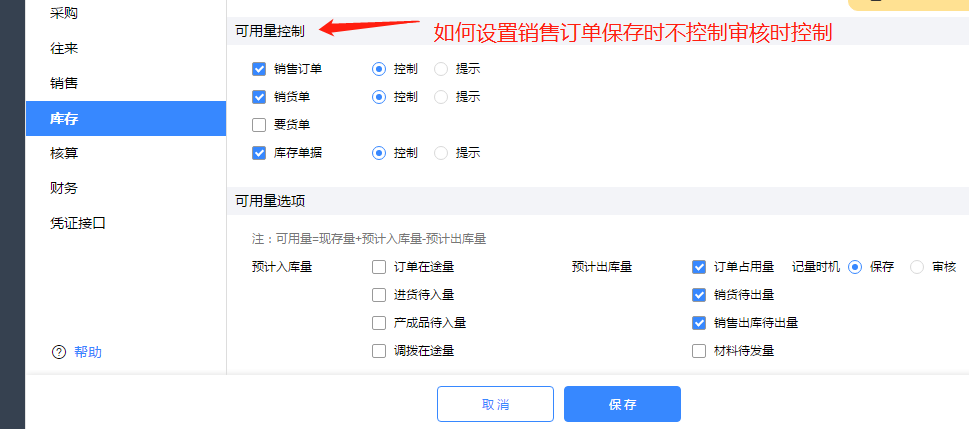Check the 订单在途量 option
The width and height of the screenshot is (969, 429).
[379, 267]
